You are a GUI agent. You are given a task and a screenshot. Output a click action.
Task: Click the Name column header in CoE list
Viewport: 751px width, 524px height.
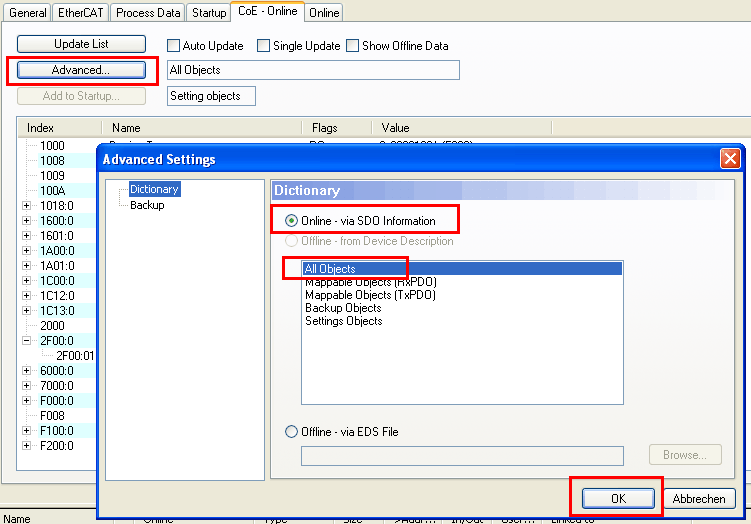(x=202, y=128)
